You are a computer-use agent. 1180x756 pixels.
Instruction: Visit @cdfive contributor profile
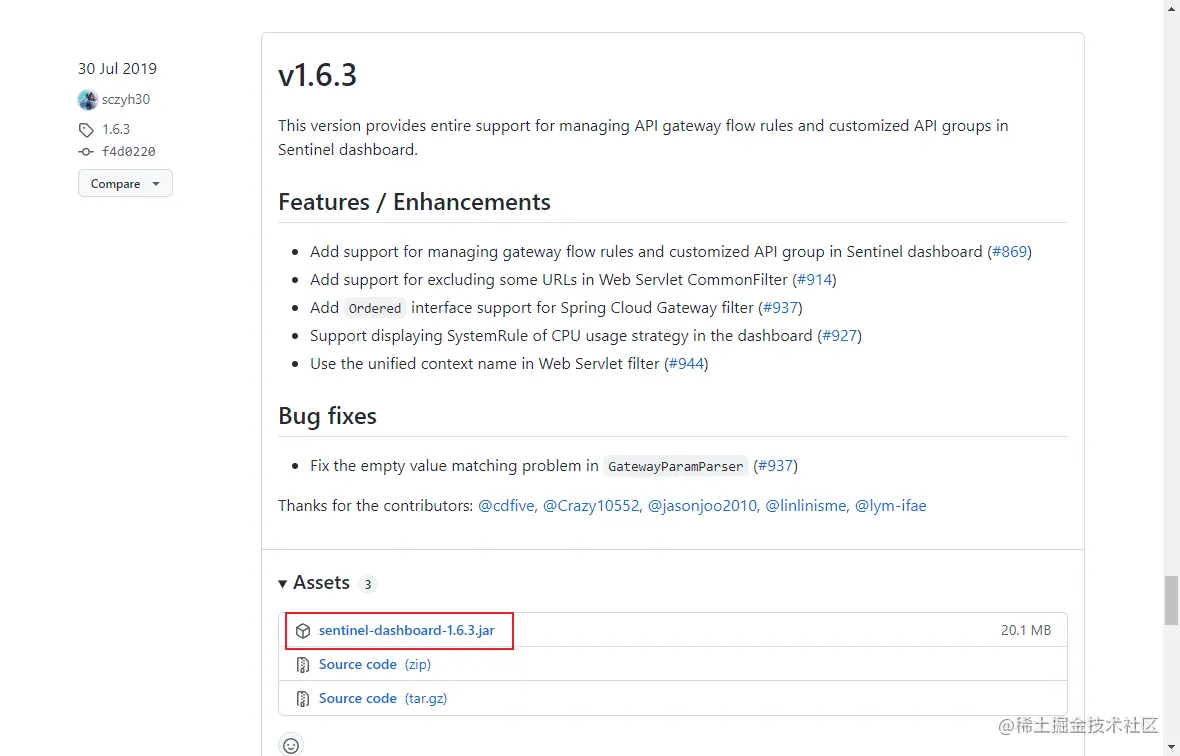[x=506, y=506]
